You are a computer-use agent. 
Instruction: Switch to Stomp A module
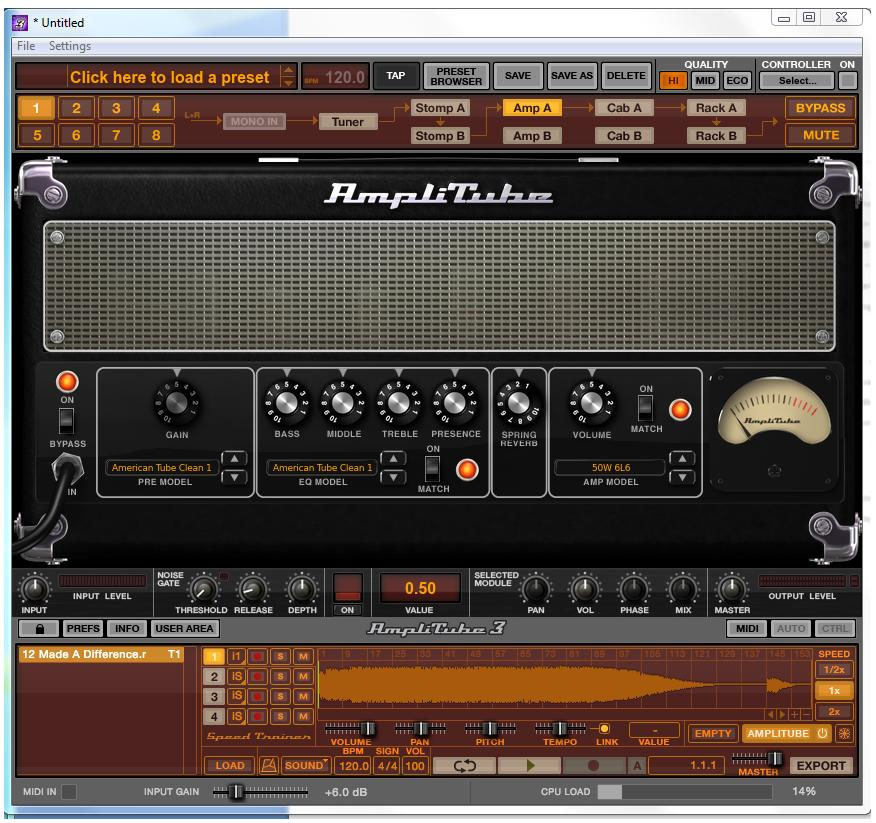coord(440,108)
